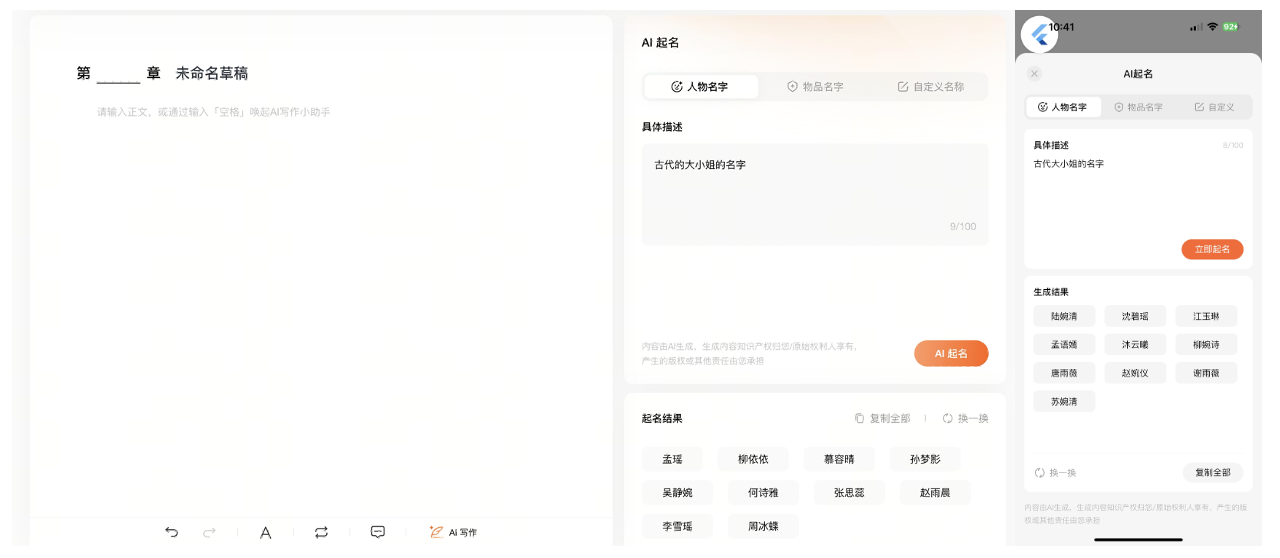Screen dimensions: 1280x558
Task: Refresh desktop results with 换一换
Action: pos(965,418)
